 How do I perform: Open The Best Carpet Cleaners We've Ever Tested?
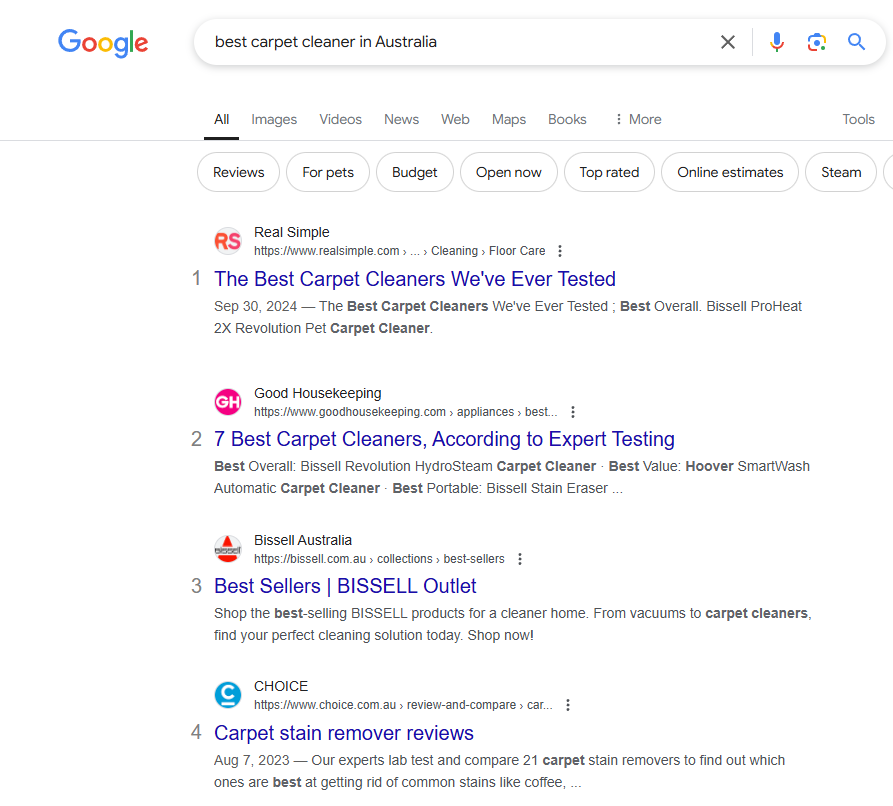coord(415,279)
